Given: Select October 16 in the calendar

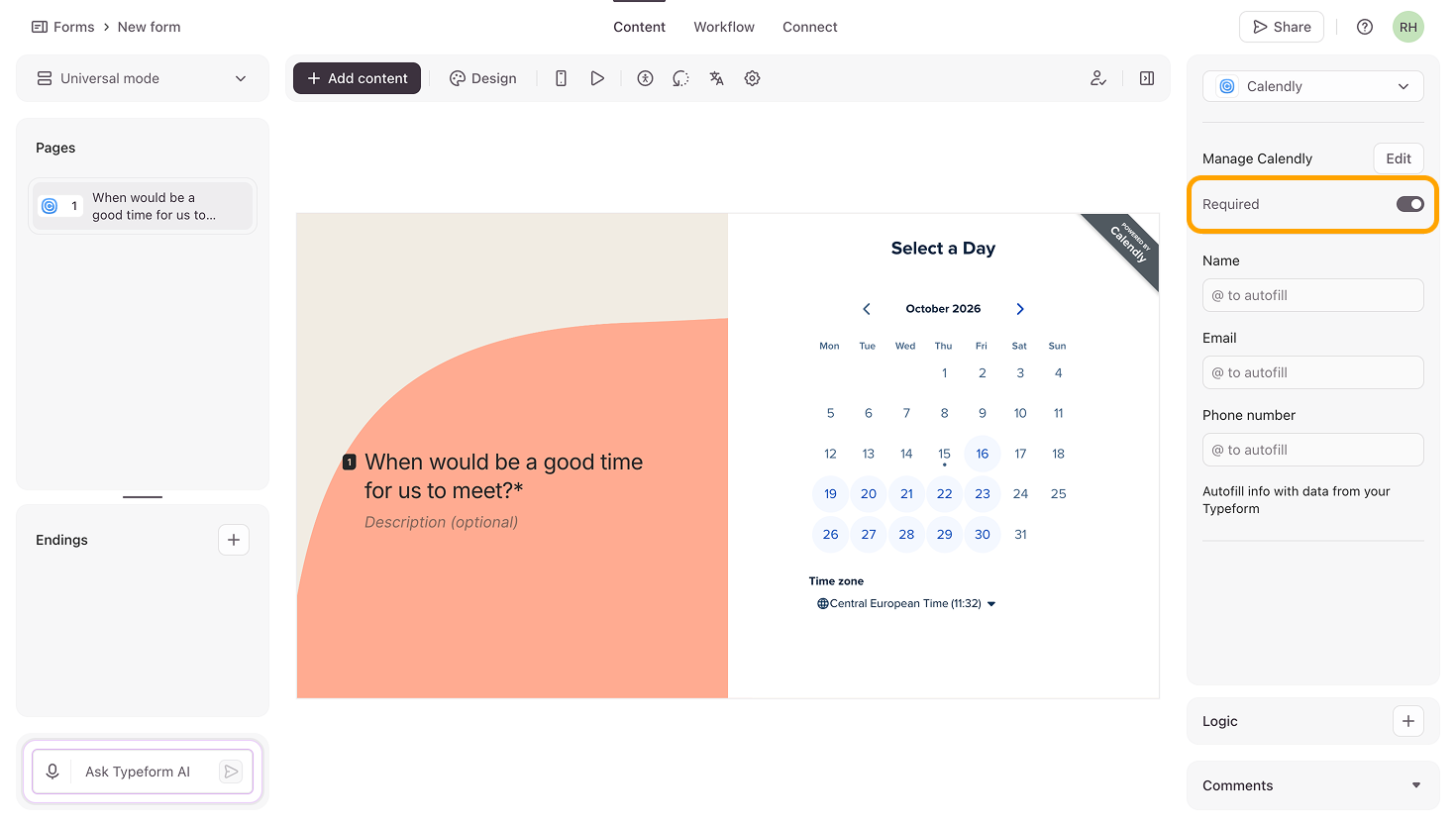Looking at the screenshot, I should pos(983,454).
